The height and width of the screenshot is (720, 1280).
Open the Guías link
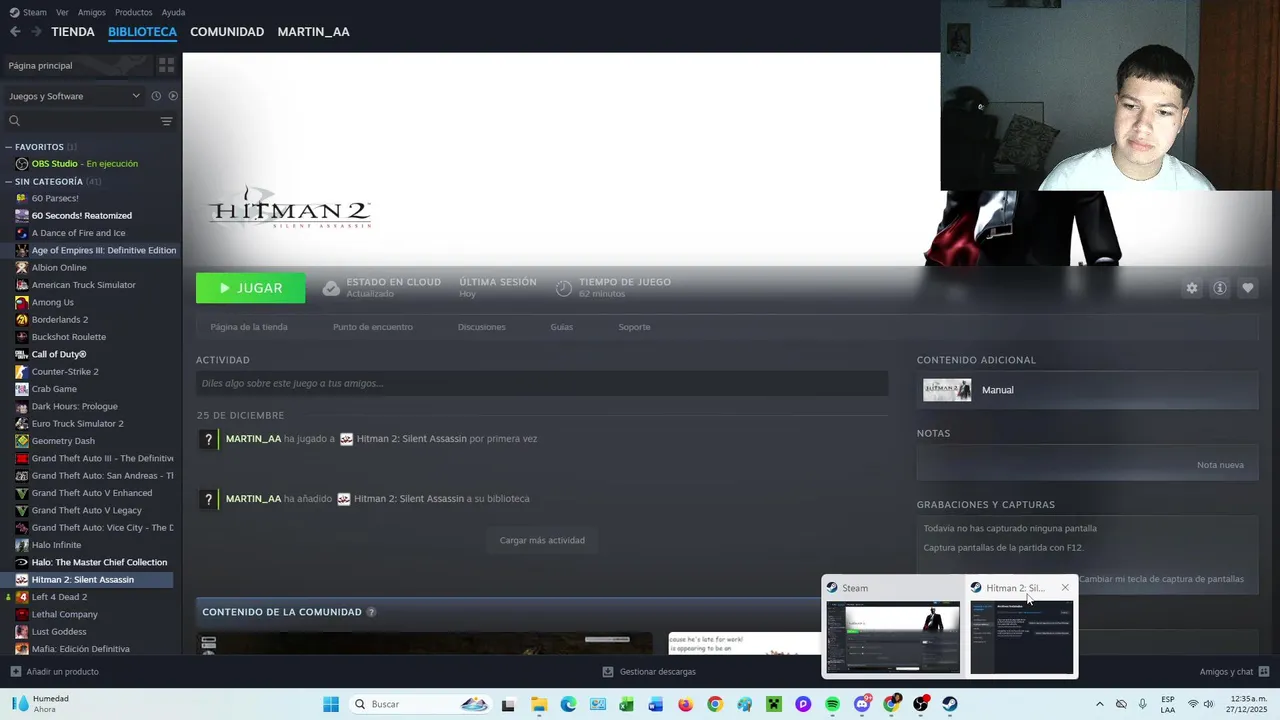click(x=562, y=327)
